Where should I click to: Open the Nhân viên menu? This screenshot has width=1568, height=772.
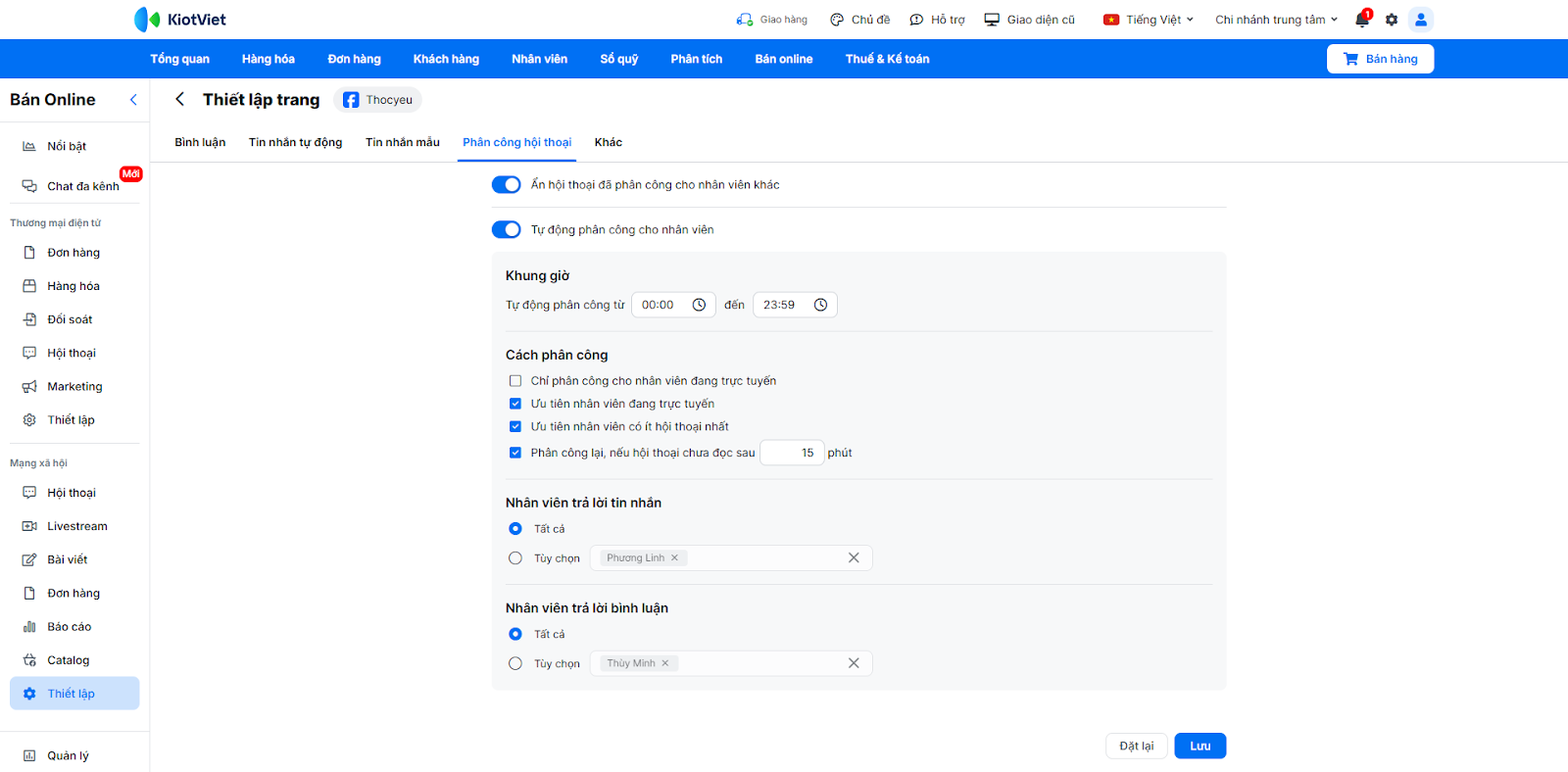(x=540, y=59)
